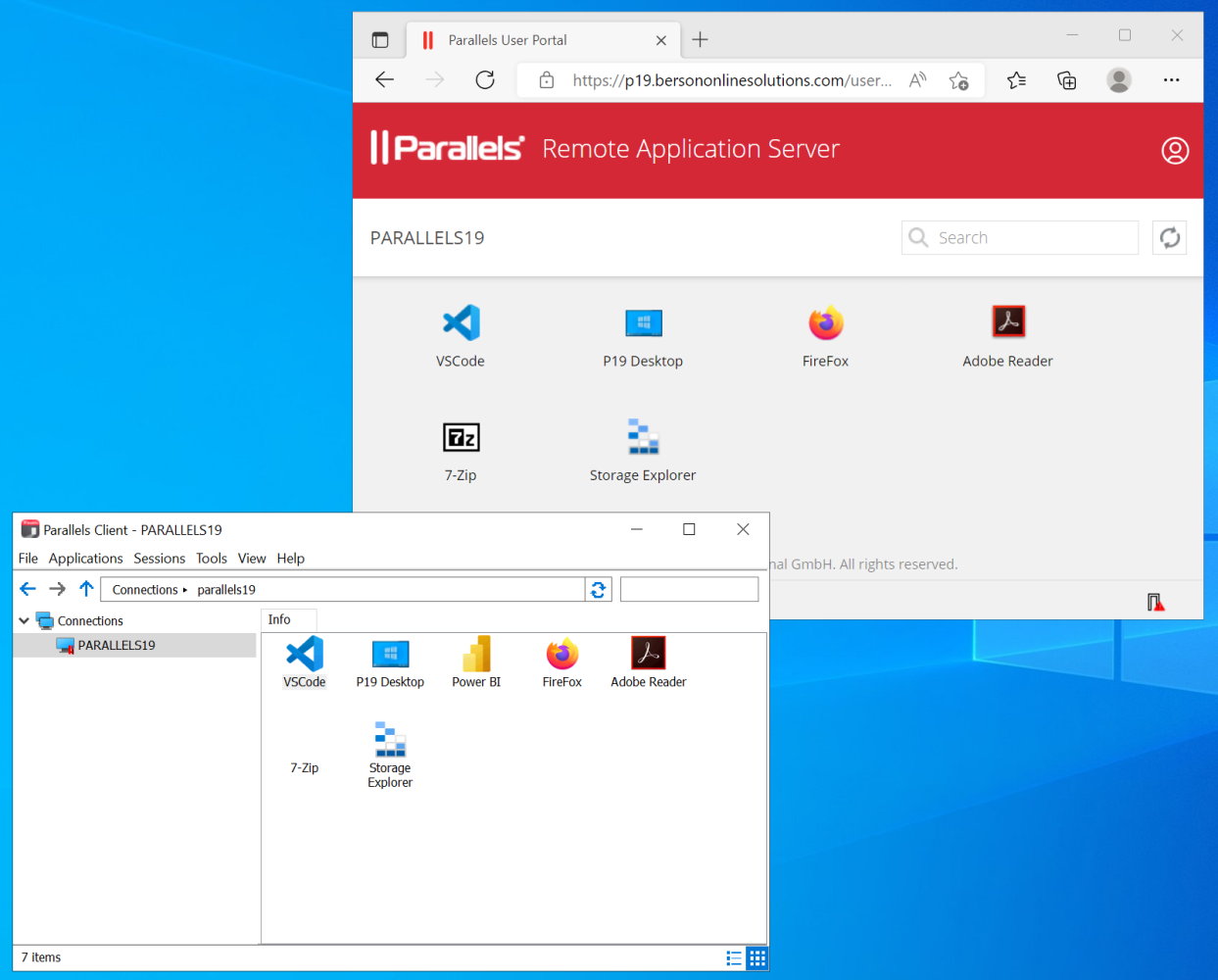This screenshot has width=1218, height=980.
Task: Select the Info tab in Parallels Client
Action: [288, 620]
